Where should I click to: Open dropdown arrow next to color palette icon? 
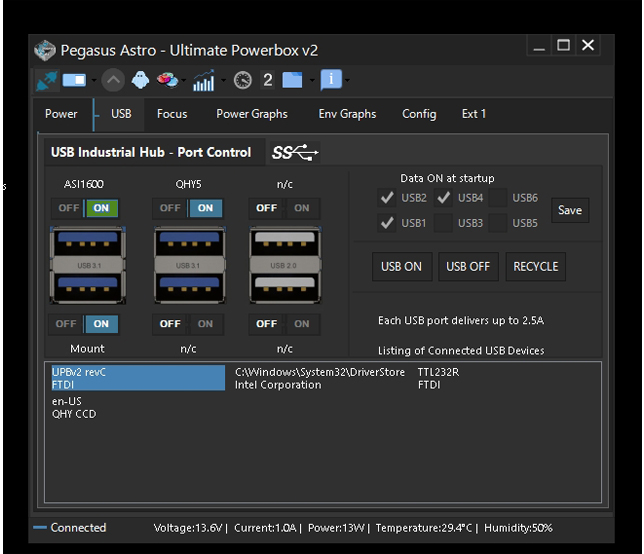pyautogui.click(x=184, y=80)
